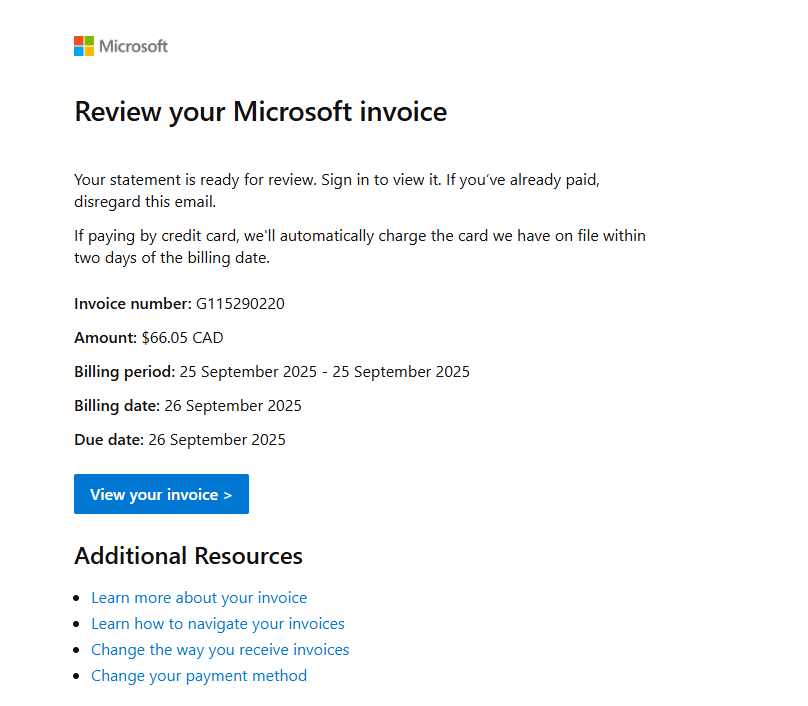
Task: Click the Billing date 26 September 2025 line
Action: coord(188,406)
